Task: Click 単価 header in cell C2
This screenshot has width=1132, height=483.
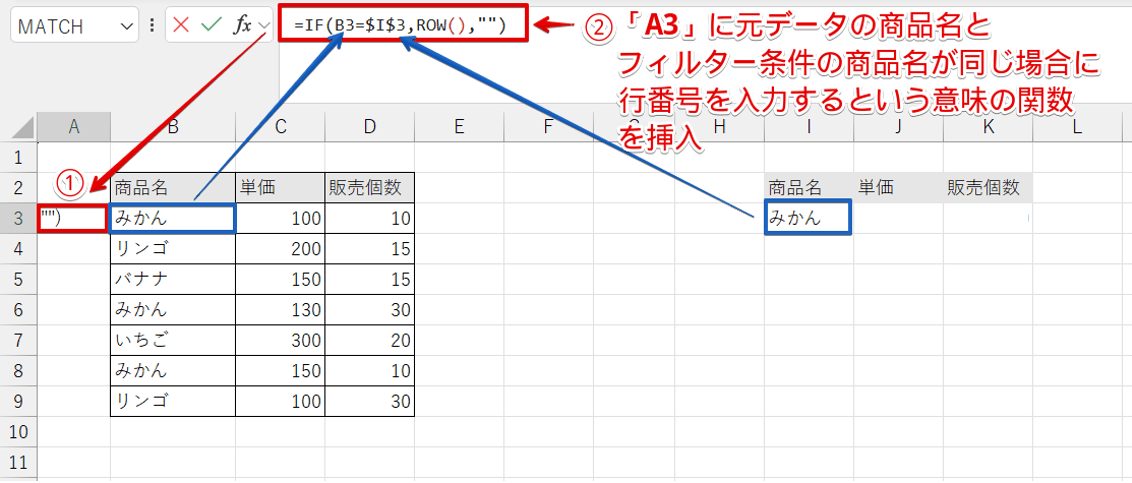Action: (280, 188)
